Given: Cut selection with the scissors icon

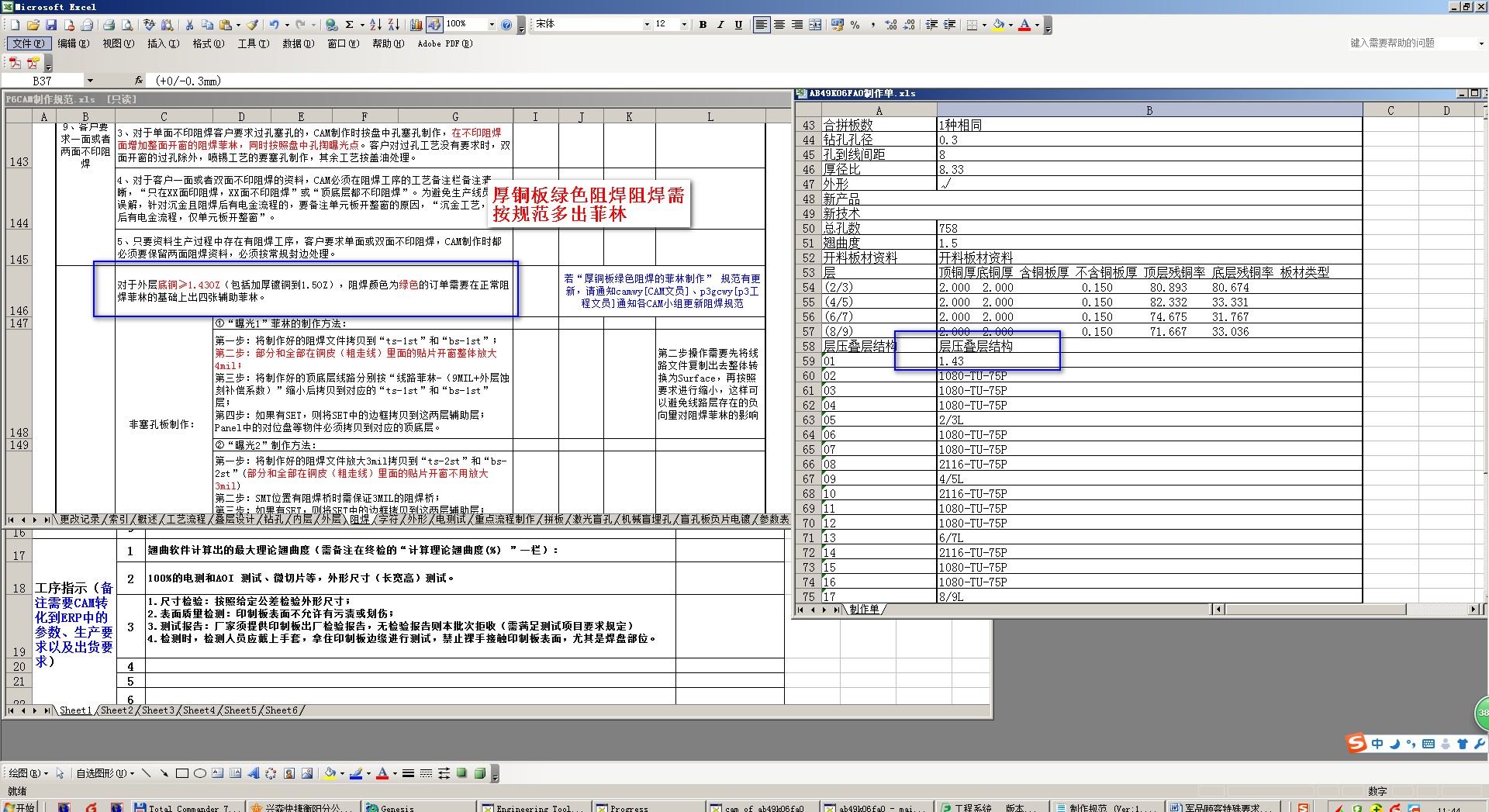Looking at the screenshot, I should pyautogui.click(x=189, y=25).
